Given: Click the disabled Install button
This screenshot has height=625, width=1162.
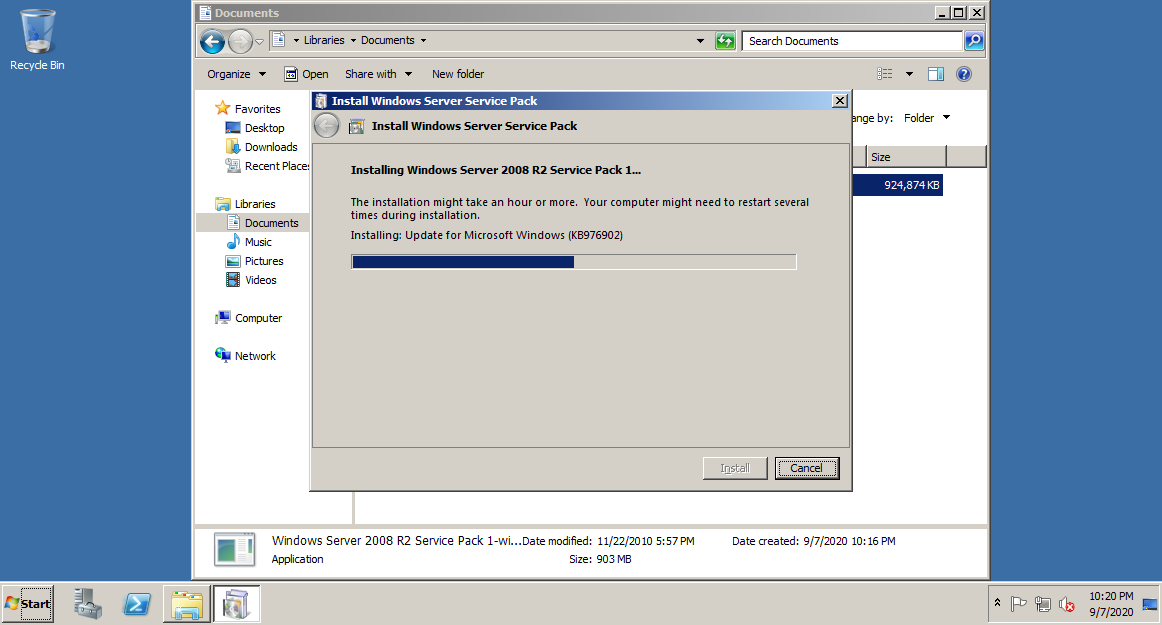Looking at the screenshot, I should tap(735, 469).
